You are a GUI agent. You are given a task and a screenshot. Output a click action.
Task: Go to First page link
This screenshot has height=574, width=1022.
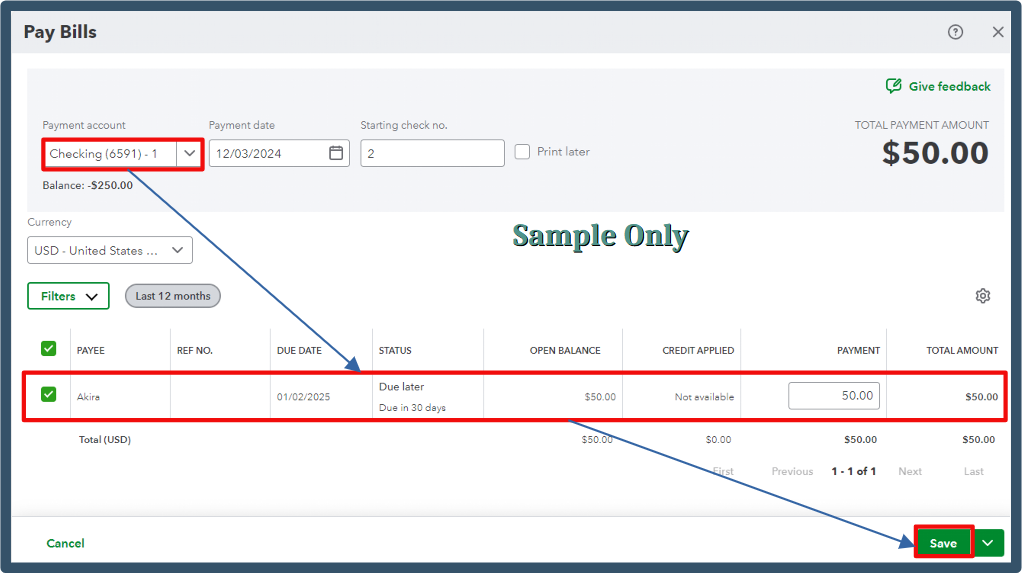click(723, 471)
